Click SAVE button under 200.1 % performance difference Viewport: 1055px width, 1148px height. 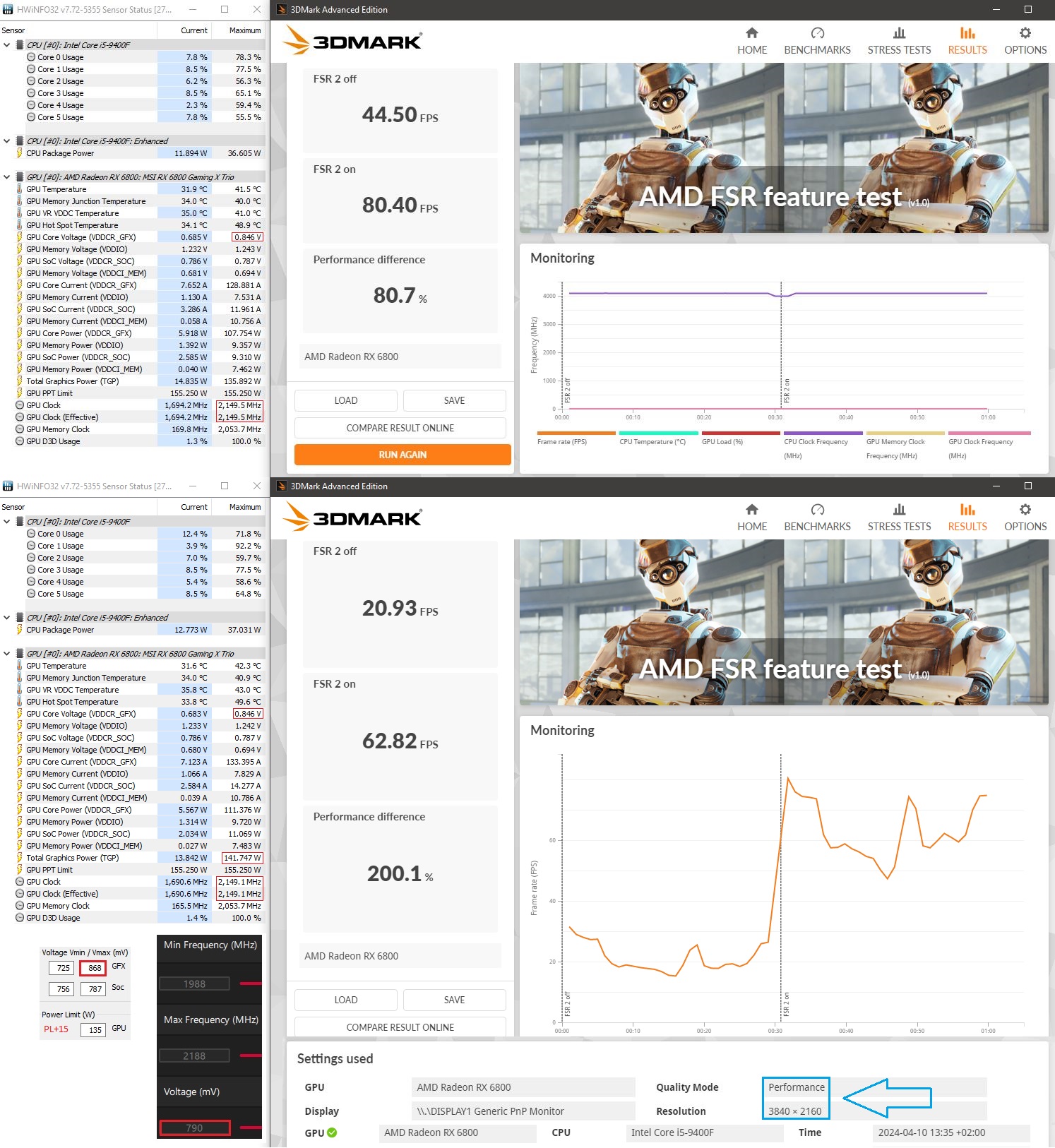coord(454,1000)
